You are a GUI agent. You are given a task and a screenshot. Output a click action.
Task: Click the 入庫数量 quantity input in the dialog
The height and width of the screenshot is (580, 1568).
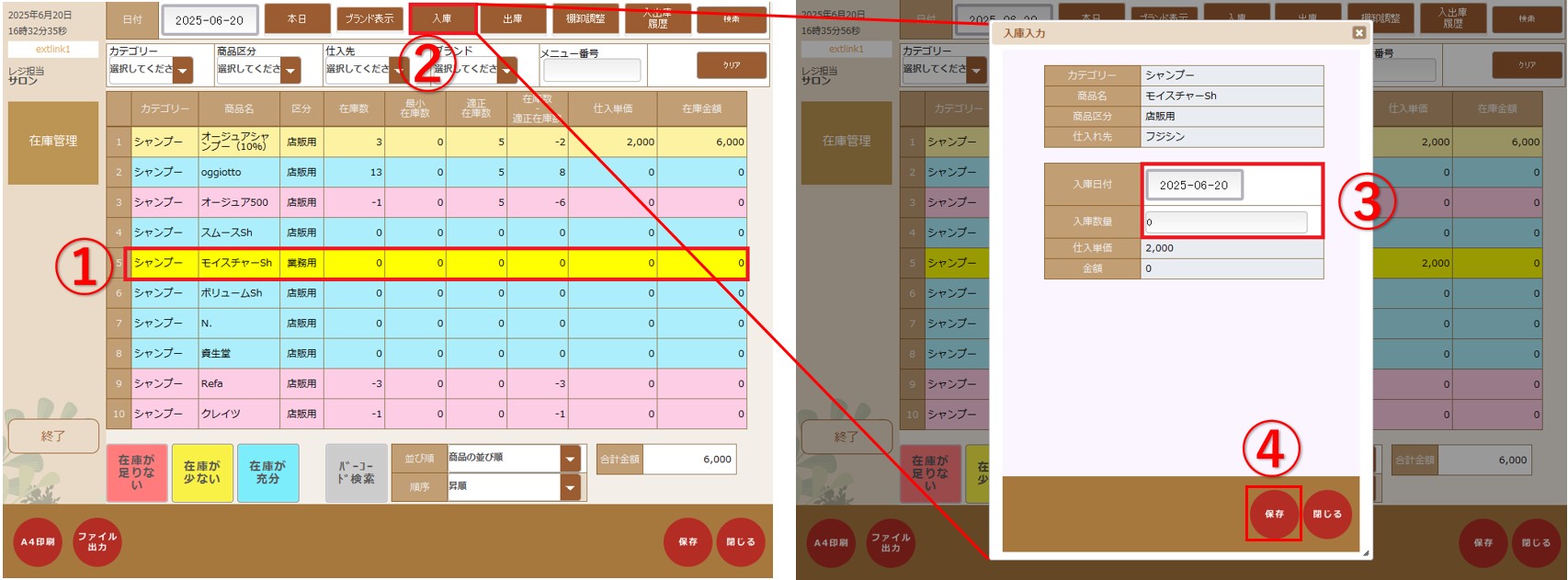[x=1226, y=222]
